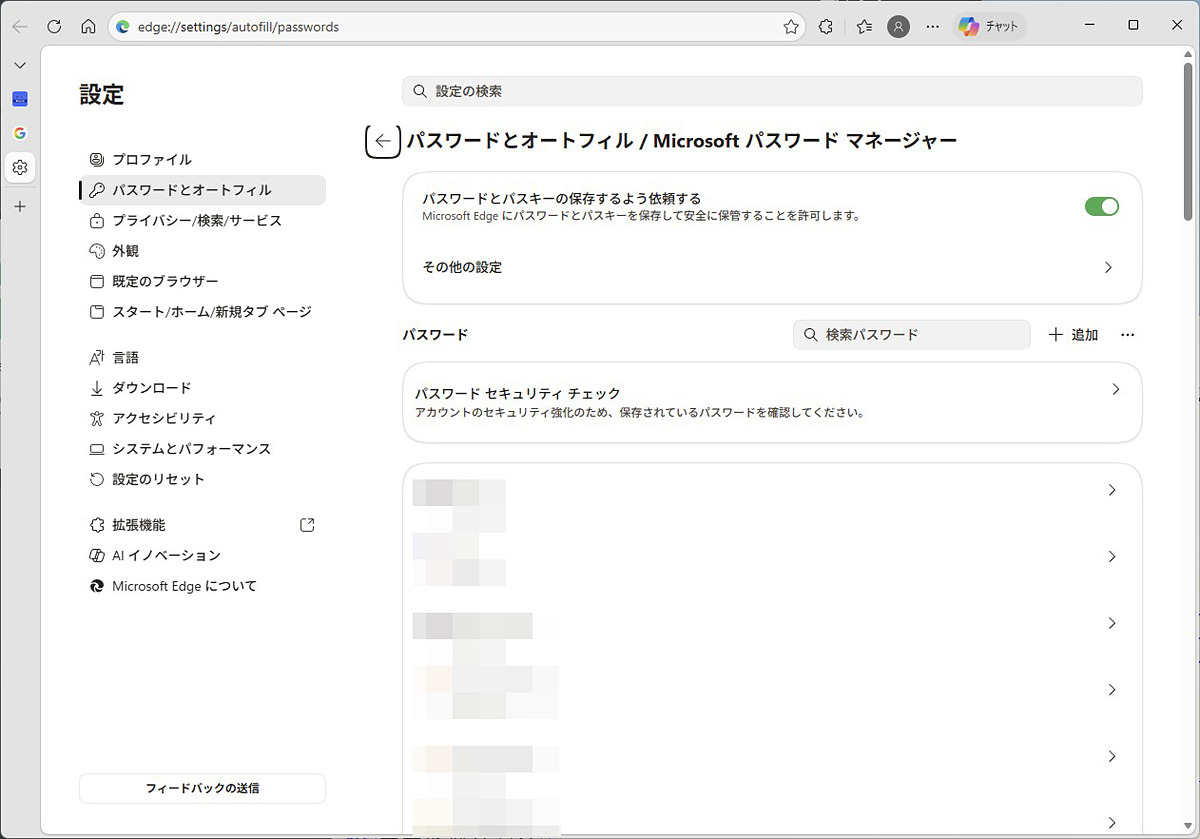The width and height of the screenshot is (1200, 839).
Task: Click the Edge logo in address bar
Action: point(123,27)
